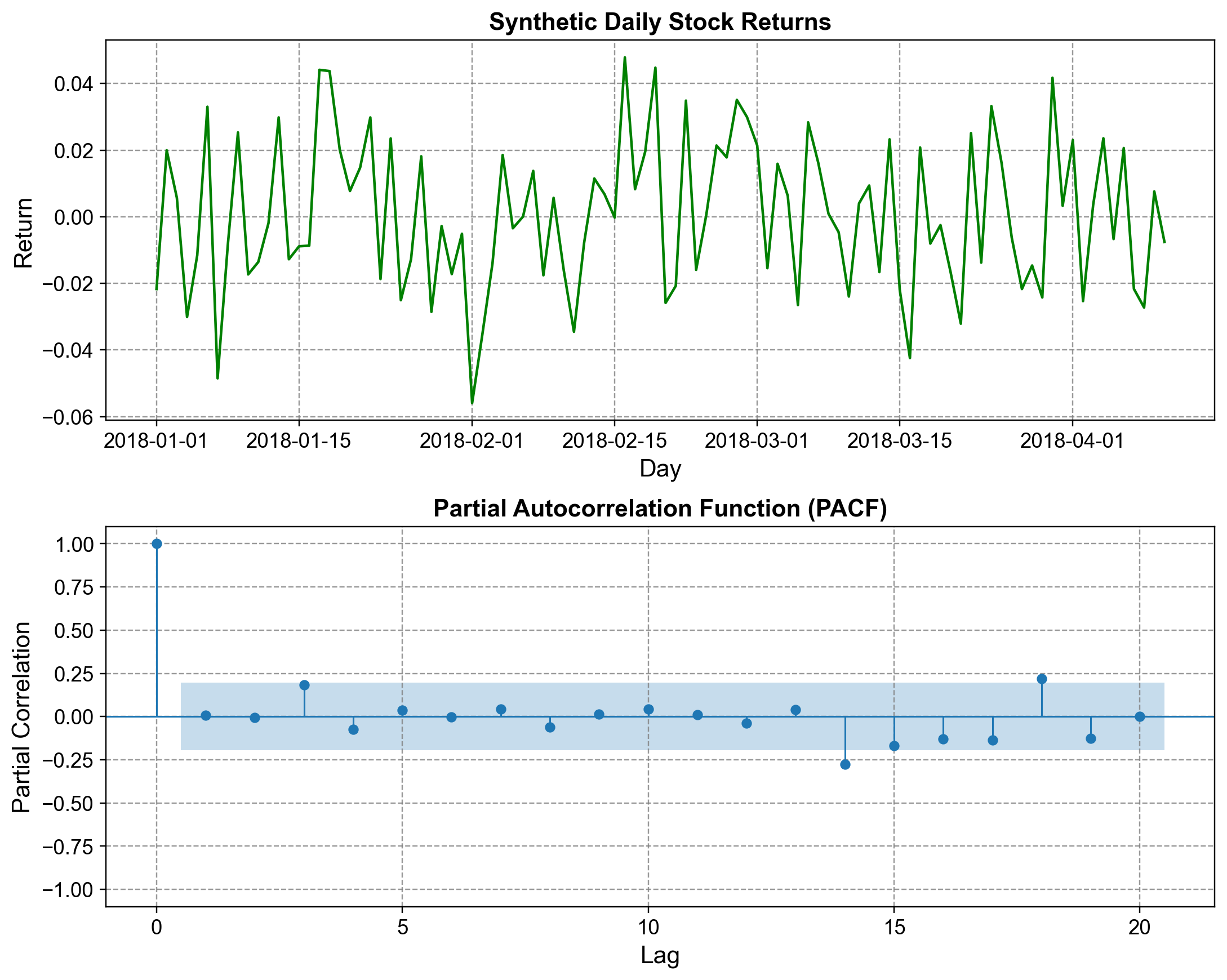The image size is (1227, 980).
Task: Click the 2018-02-01 date tick label
Action: coord(472,441)
